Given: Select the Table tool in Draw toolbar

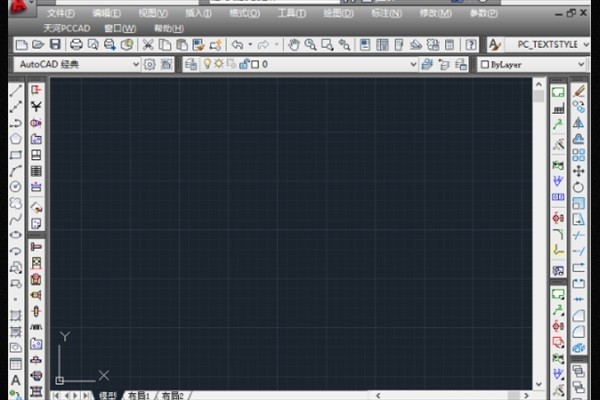Looking at the screenshot, I should point(16,364).
